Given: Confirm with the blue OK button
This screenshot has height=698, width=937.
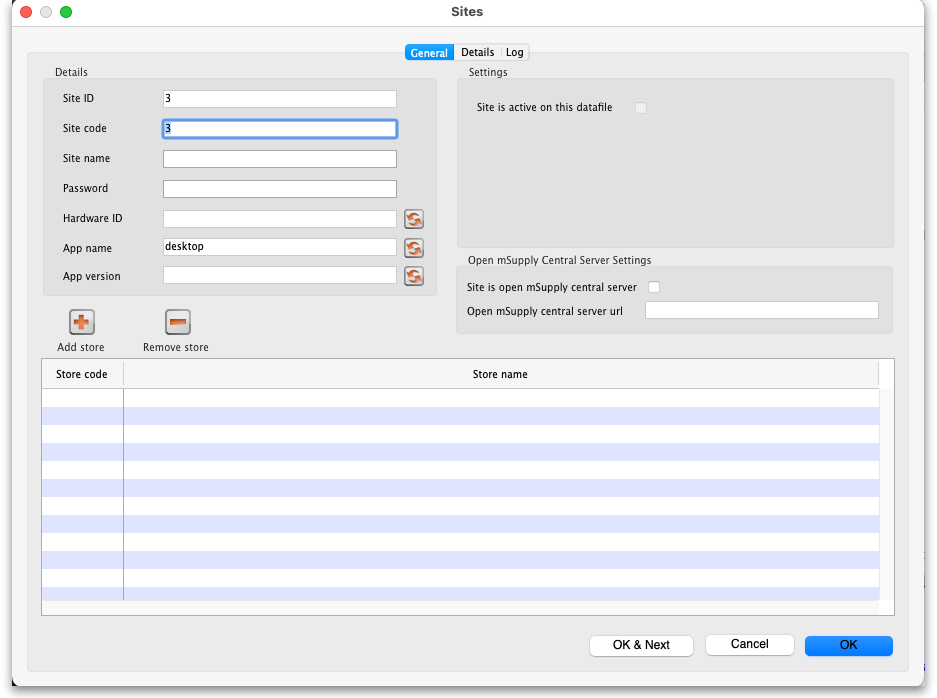Looking at the screenshot, I should pos(848,645).
